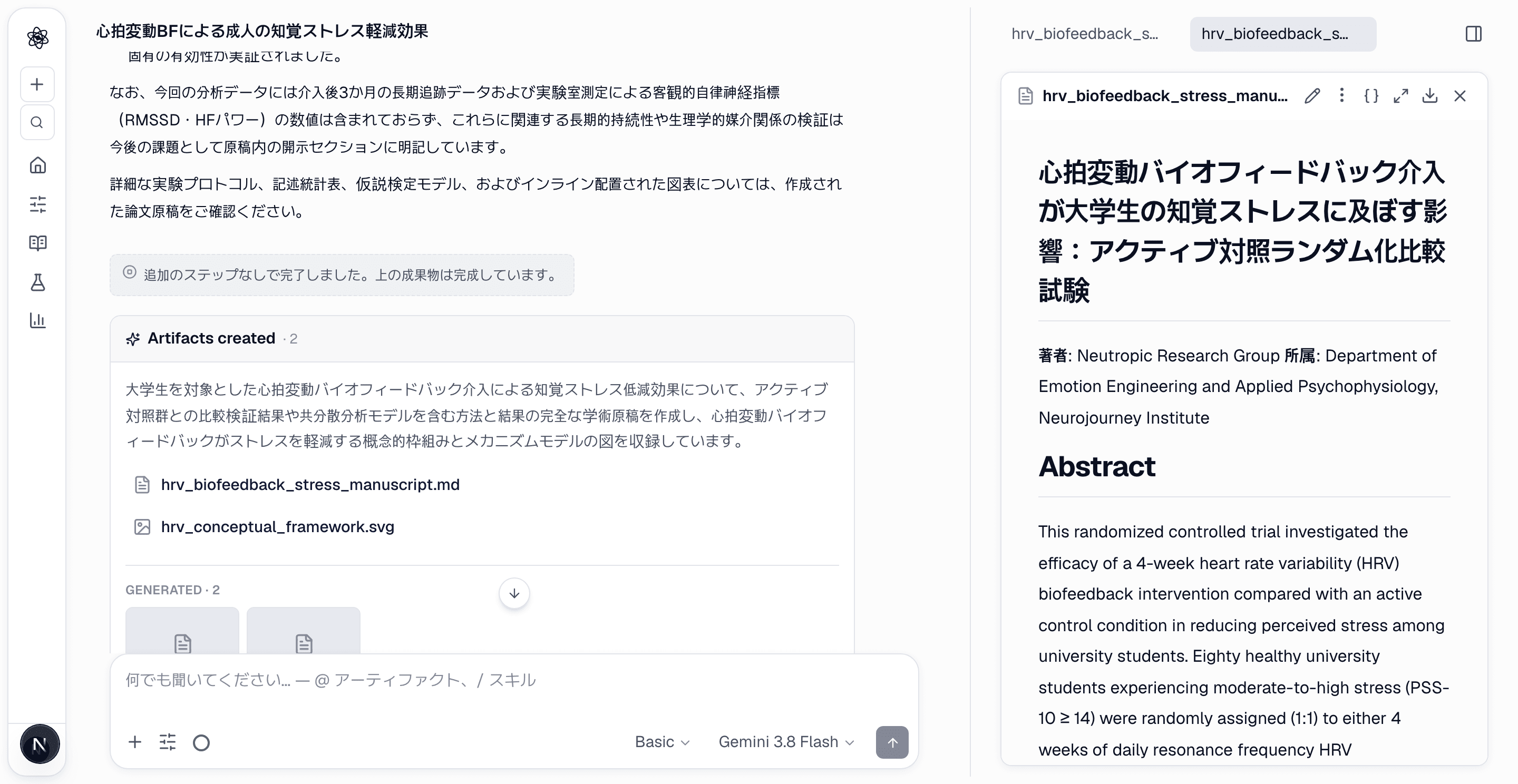1518x784 pixels.
Task: Go to the home icon in sidebar
Action: [x=38, y=165]
